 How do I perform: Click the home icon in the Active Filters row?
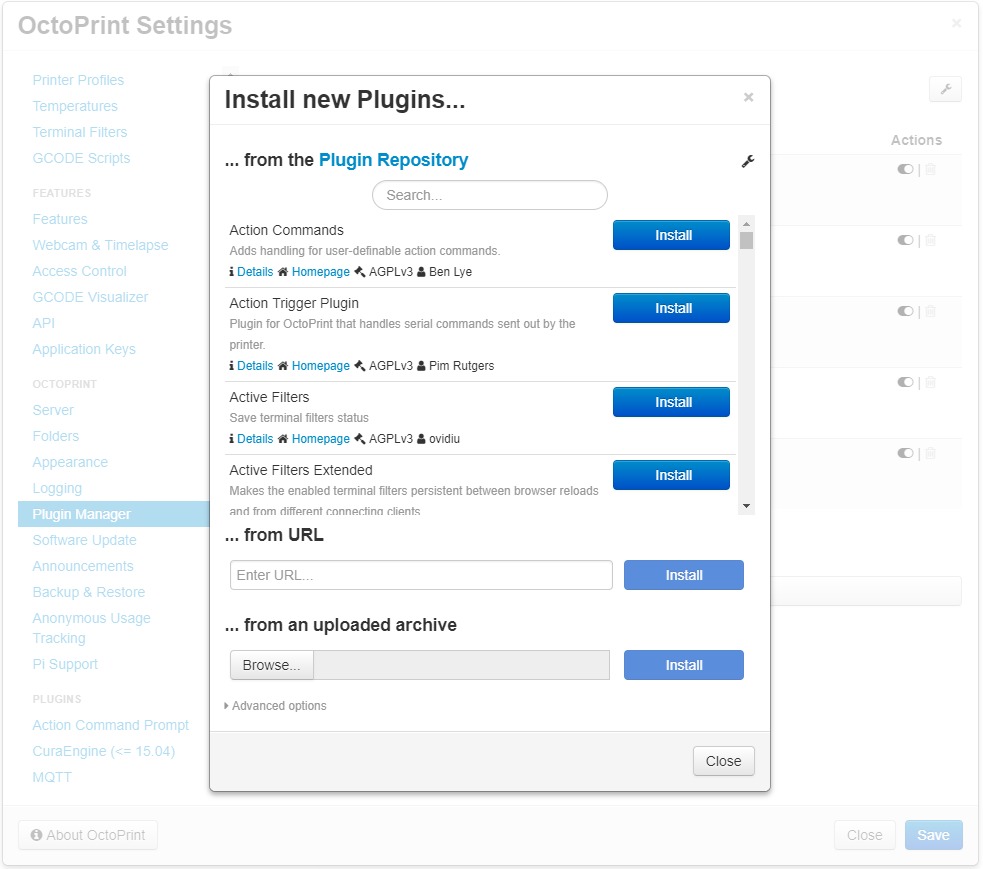(x=283, y=439)
